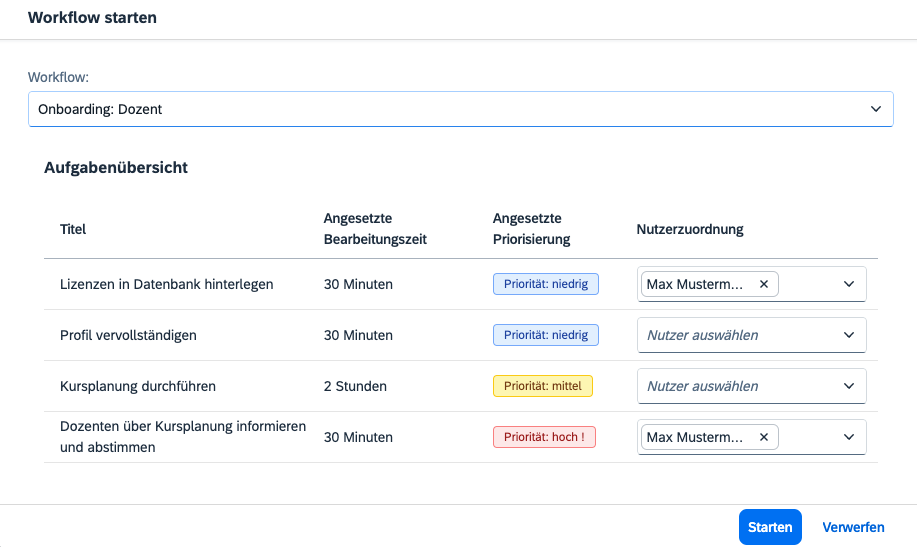Click Priorität: niedrig badge in Profil row
This screenshot has height=547, width=917.
(546, 335)
